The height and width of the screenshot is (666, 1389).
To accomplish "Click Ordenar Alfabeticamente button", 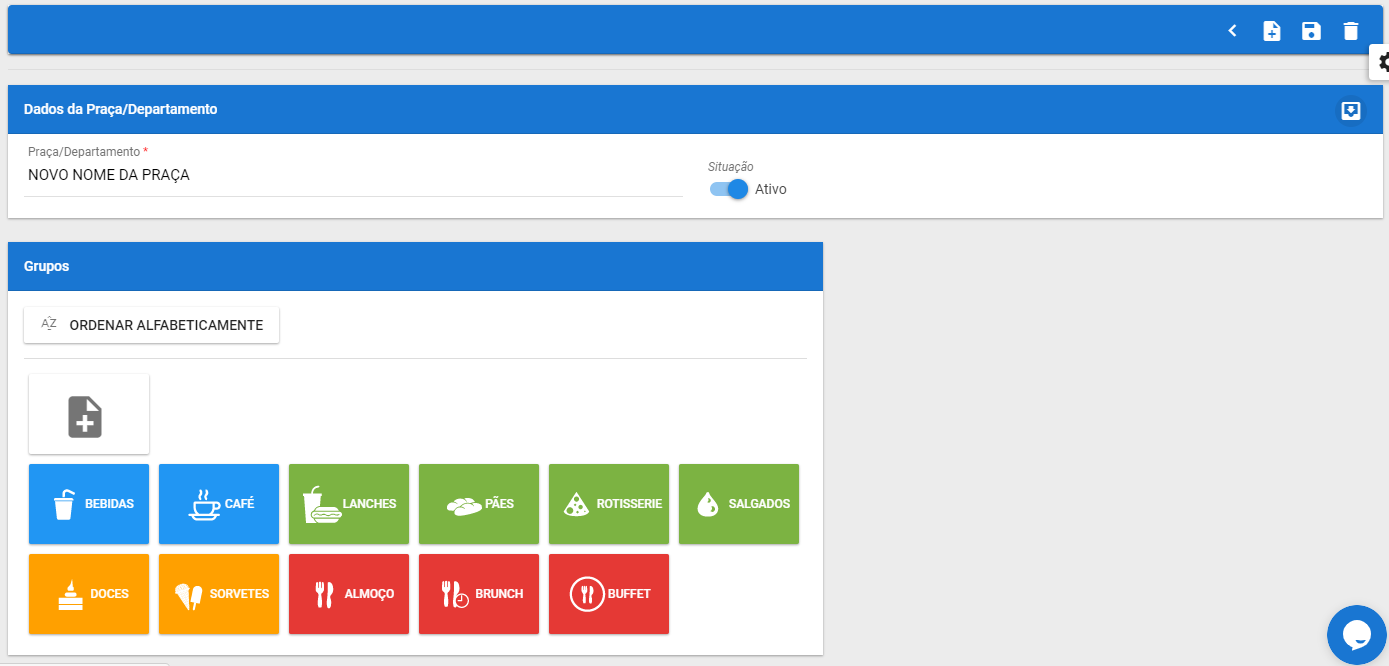I will pyautogui.click(x=151, y=325).
